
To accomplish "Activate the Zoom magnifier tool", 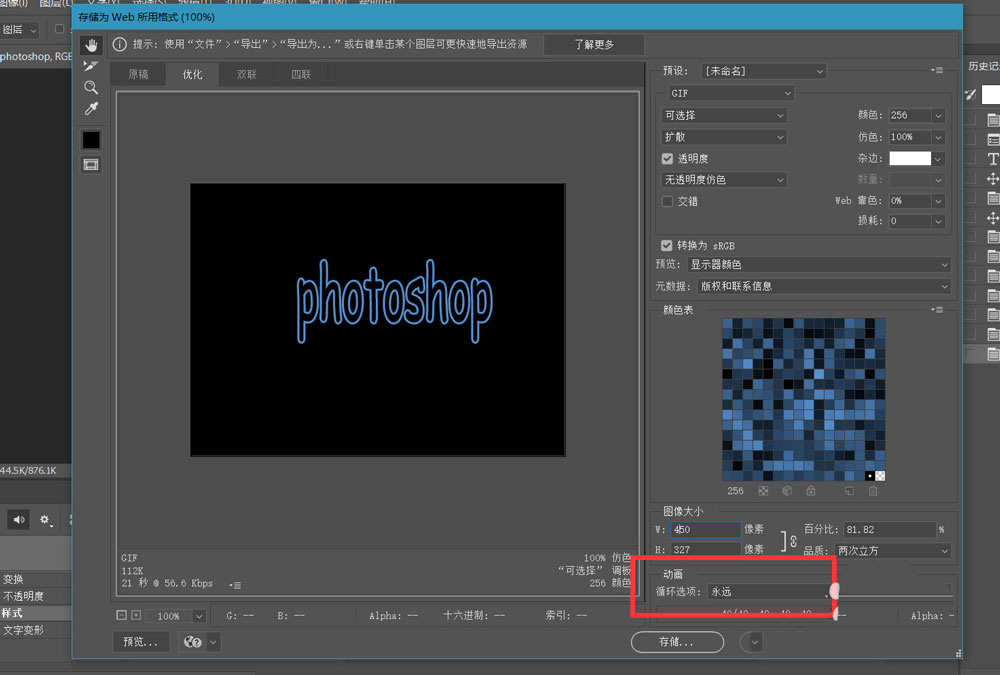I will [x=91, y=87].
